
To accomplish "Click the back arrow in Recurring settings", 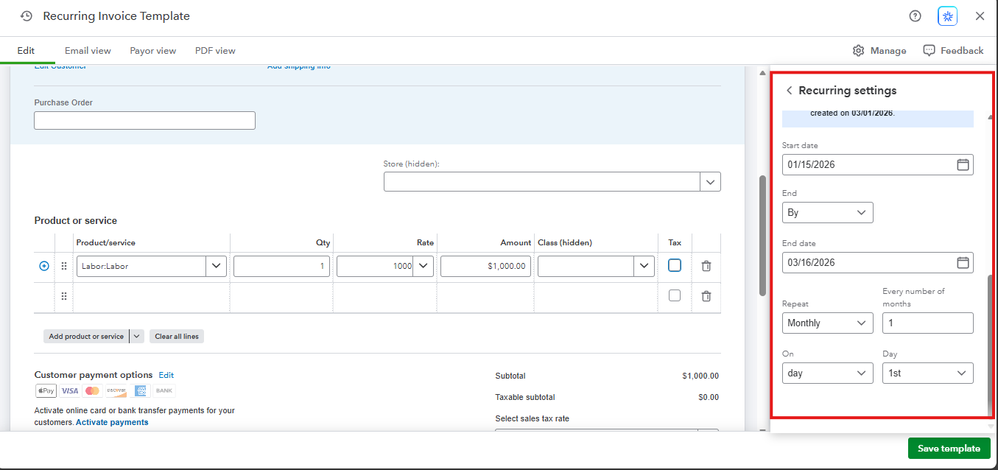I will [789, 90].
